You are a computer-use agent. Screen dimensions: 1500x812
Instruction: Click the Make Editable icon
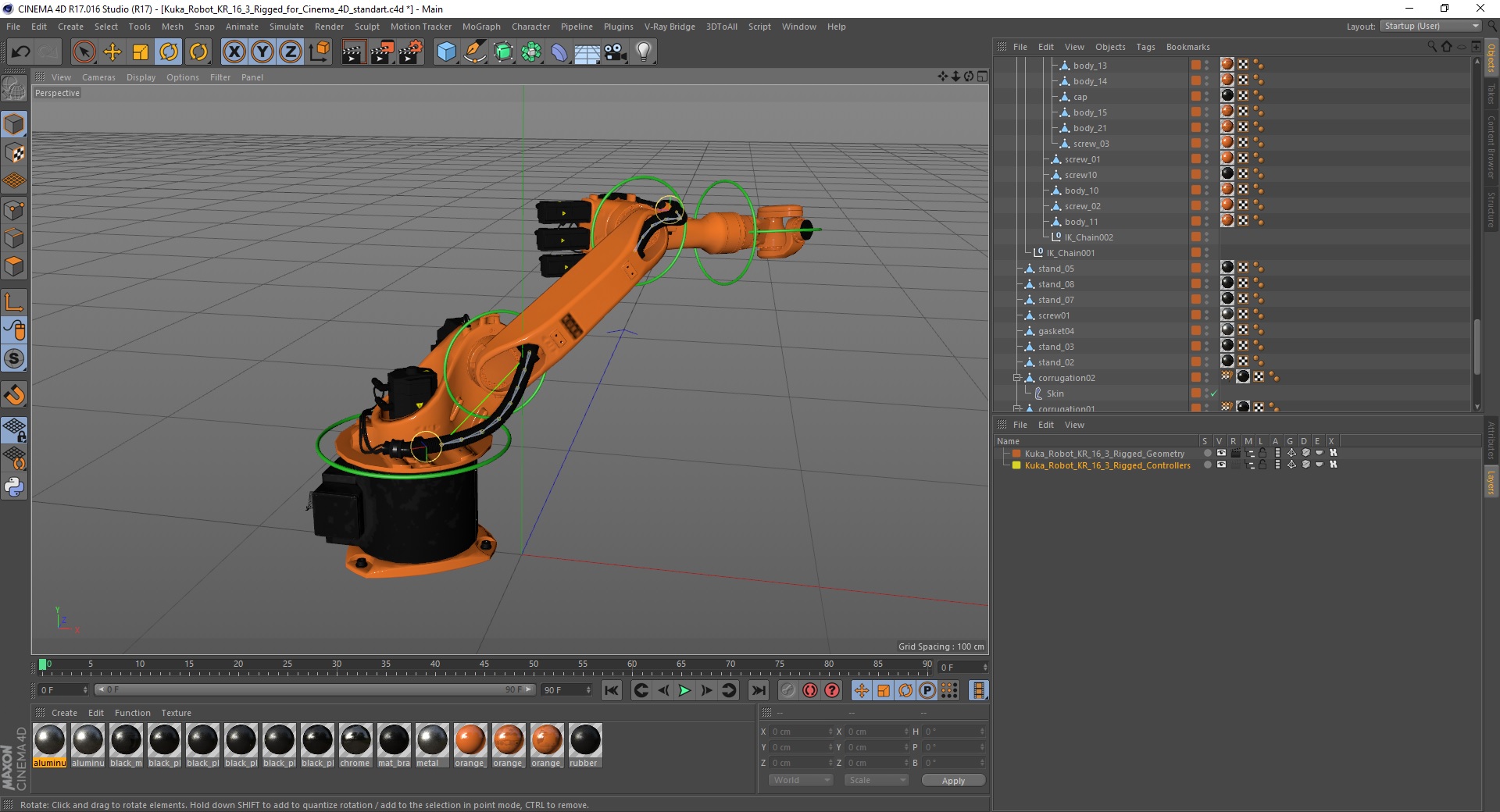coord(14,88)
